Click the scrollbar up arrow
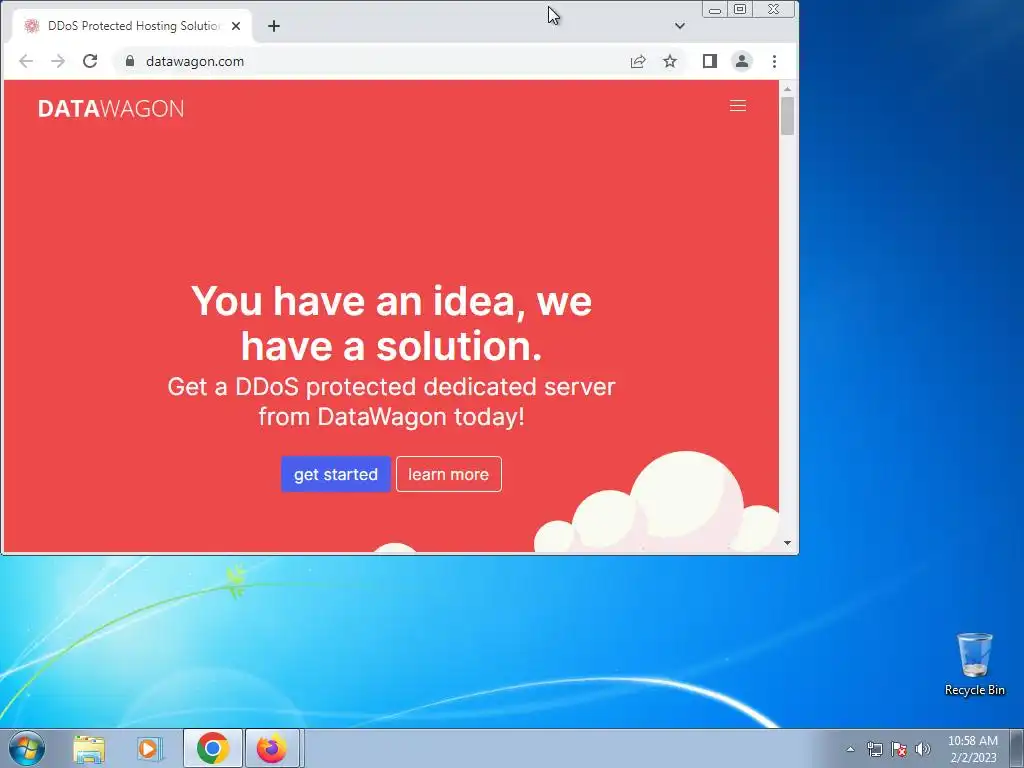1024x768 pixels. click(x=787, y=89)
